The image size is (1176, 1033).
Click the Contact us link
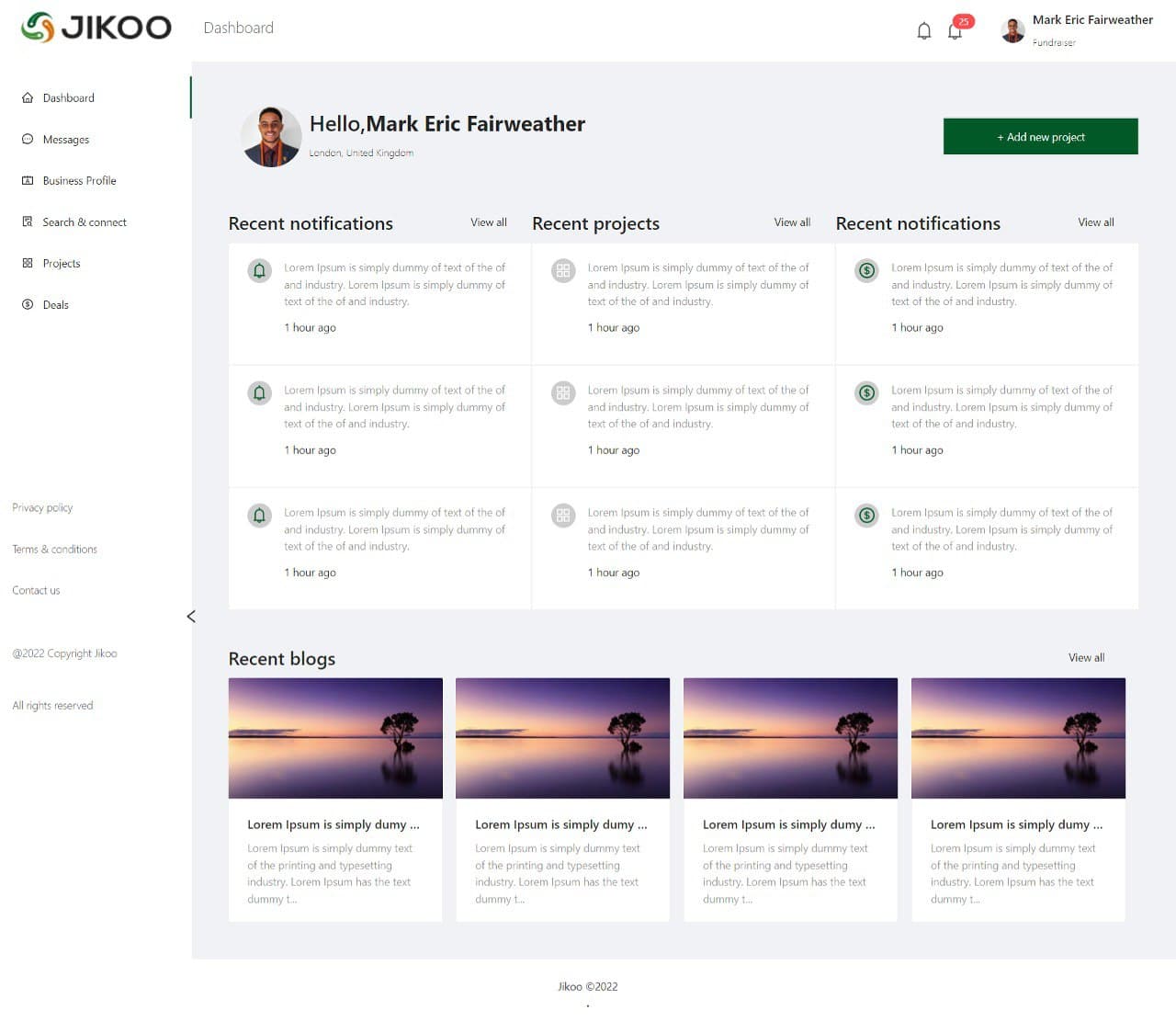(x=36, y=591)
